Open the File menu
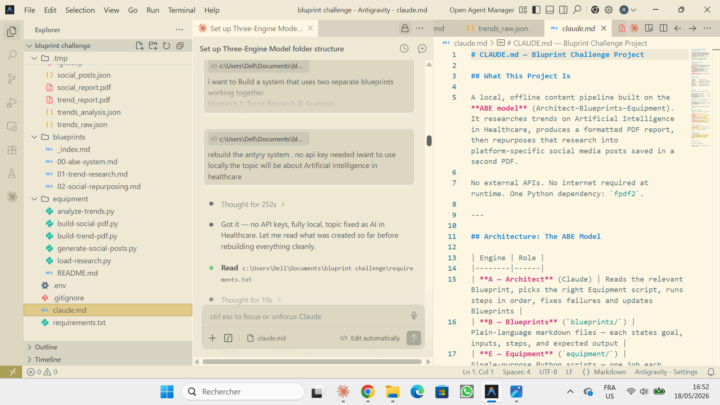The width and height of the screenshot is (720, 405). (29, 10)
